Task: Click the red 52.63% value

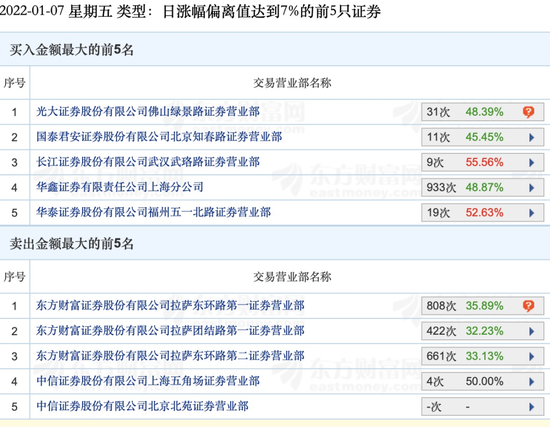Action: click(484, 213)
